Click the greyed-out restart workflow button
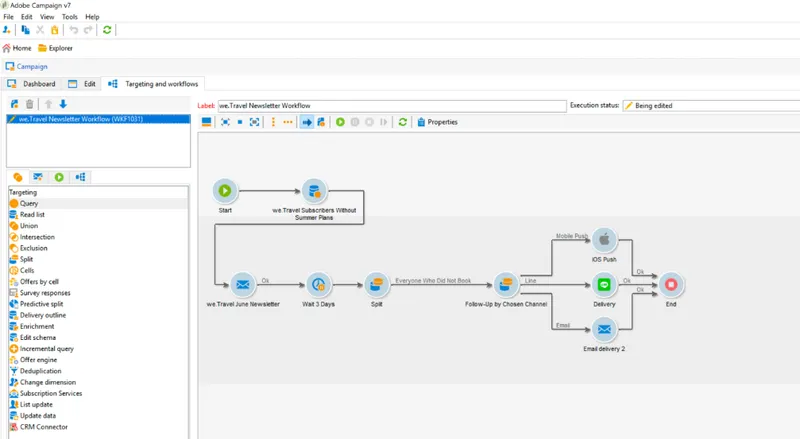The height and width of the screenshot is (439, 800). [x=384, y=122]
